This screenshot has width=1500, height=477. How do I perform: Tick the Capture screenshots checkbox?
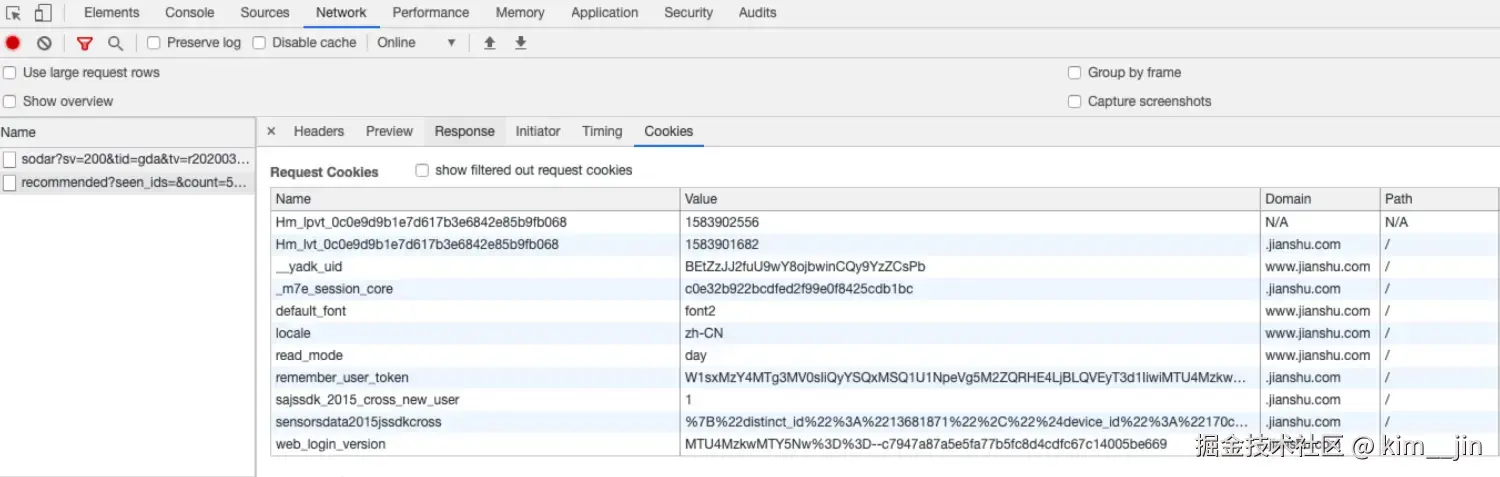click(1074, 101)
